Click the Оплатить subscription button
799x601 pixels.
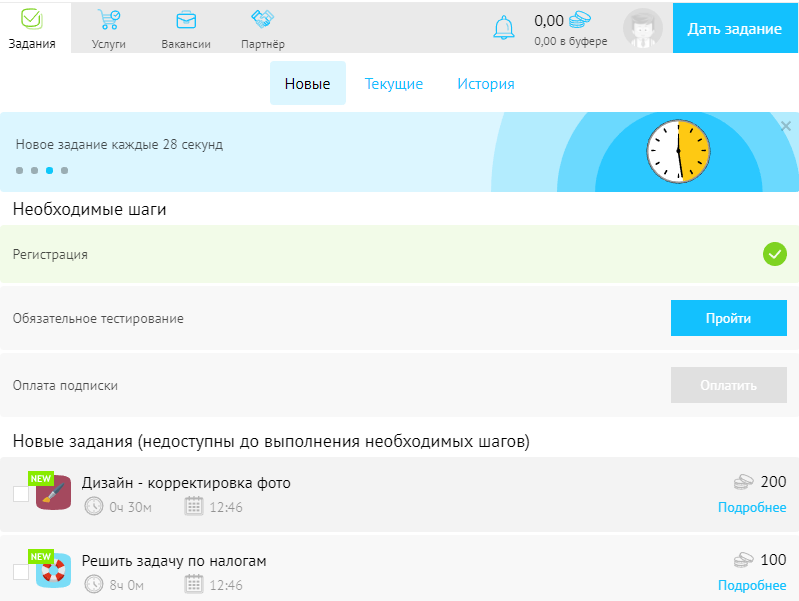pos(729,385)
